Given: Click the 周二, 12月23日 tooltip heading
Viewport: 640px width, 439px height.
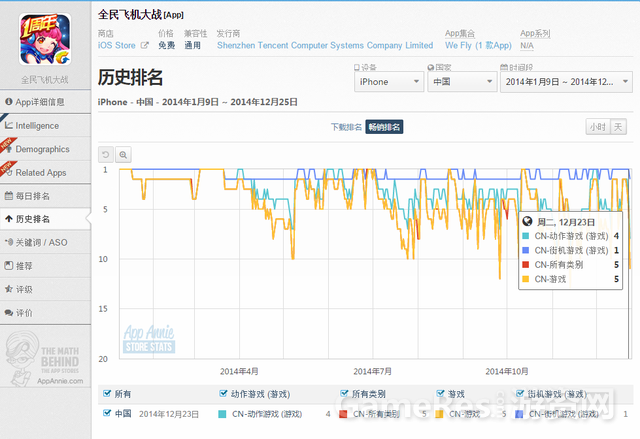Looking at the screenshot, I should pyautogui.click(x=565, y=222).
